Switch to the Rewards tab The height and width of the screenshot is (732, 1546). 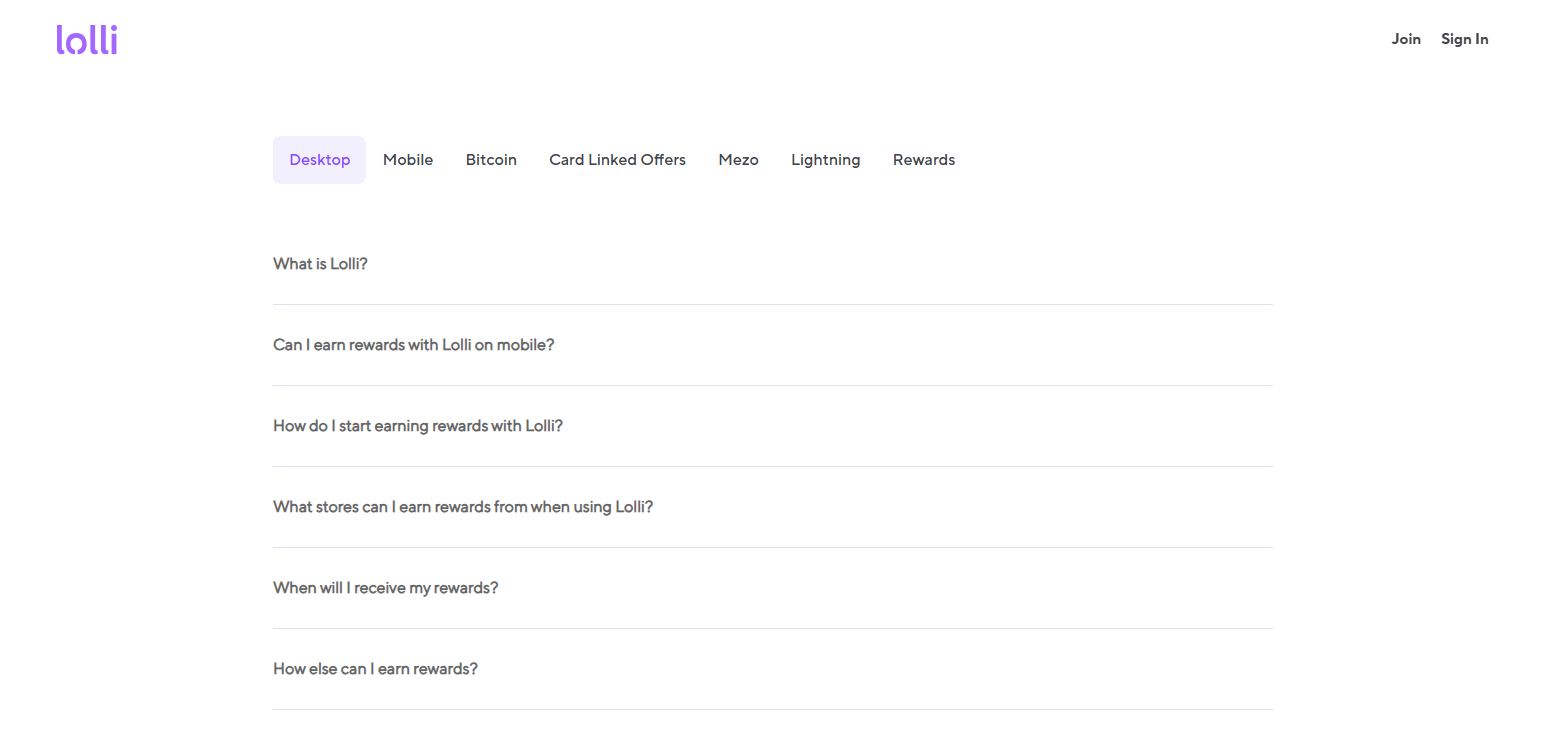(924, 160)
